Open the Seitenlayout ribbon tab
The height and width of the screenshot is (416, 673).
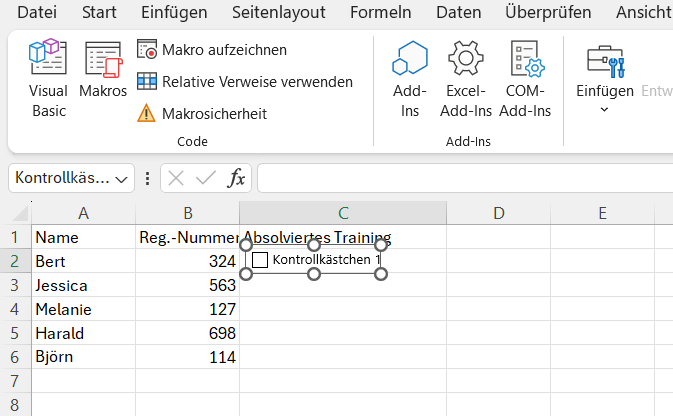pyautogui.click(x=277, y=13)
